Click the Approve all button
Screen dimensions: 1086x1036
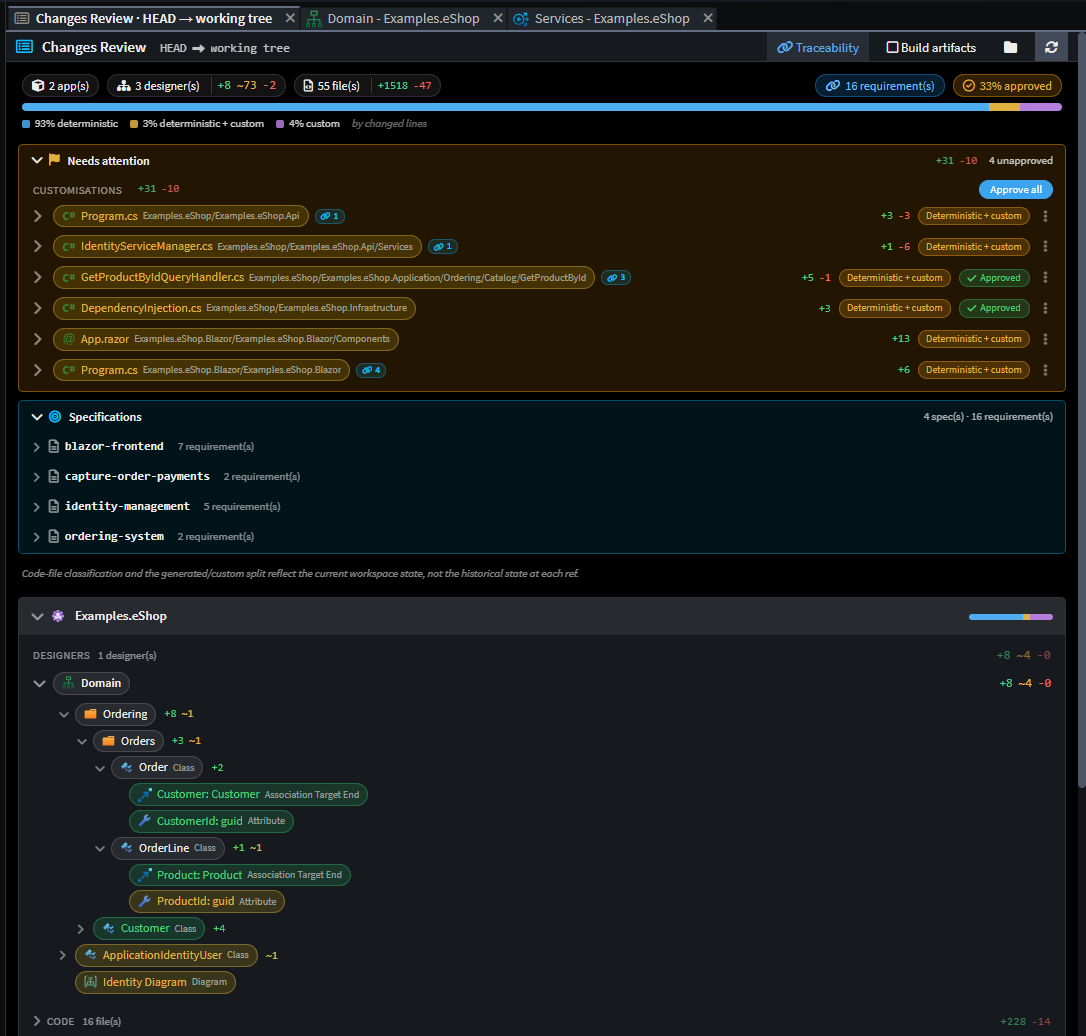click(1015, 190)
